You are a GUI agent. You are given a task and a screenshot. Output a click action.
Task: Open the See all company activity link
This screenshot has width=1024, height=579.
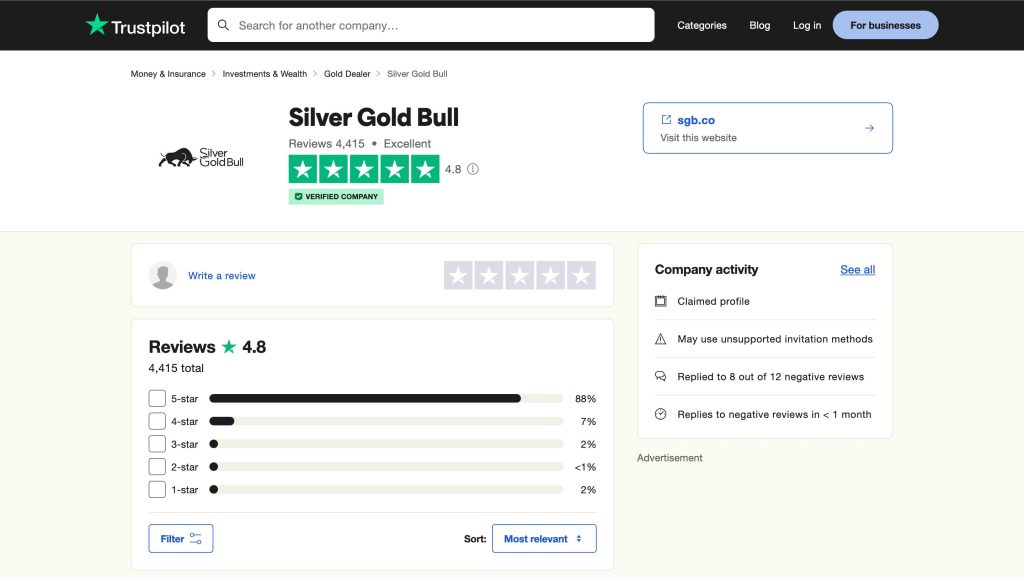[857, 270]
